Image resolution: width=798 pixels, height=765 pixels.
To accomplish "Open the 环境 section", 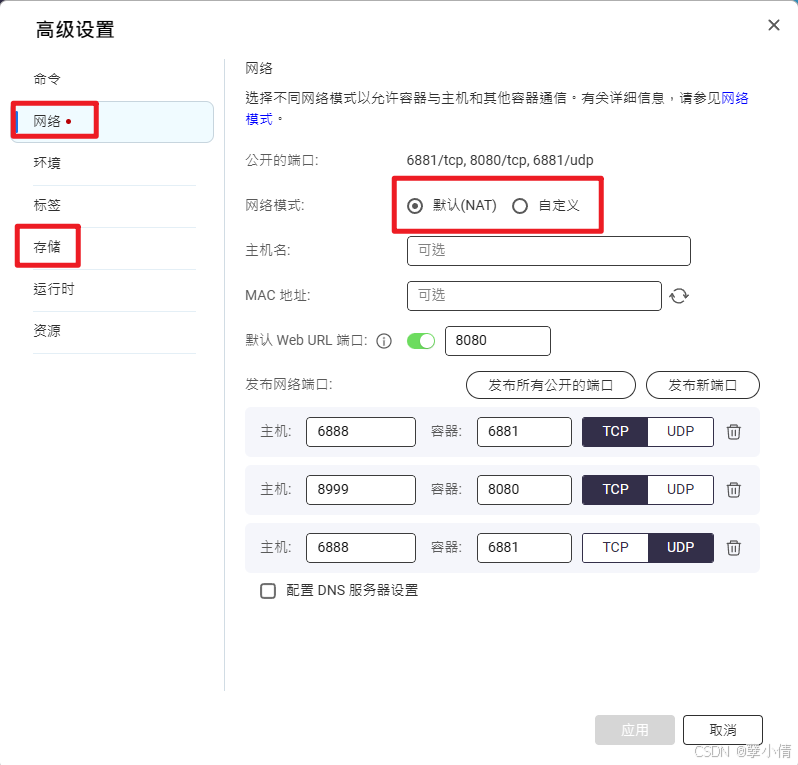I will pyautogui.click(x=47, y=163).
